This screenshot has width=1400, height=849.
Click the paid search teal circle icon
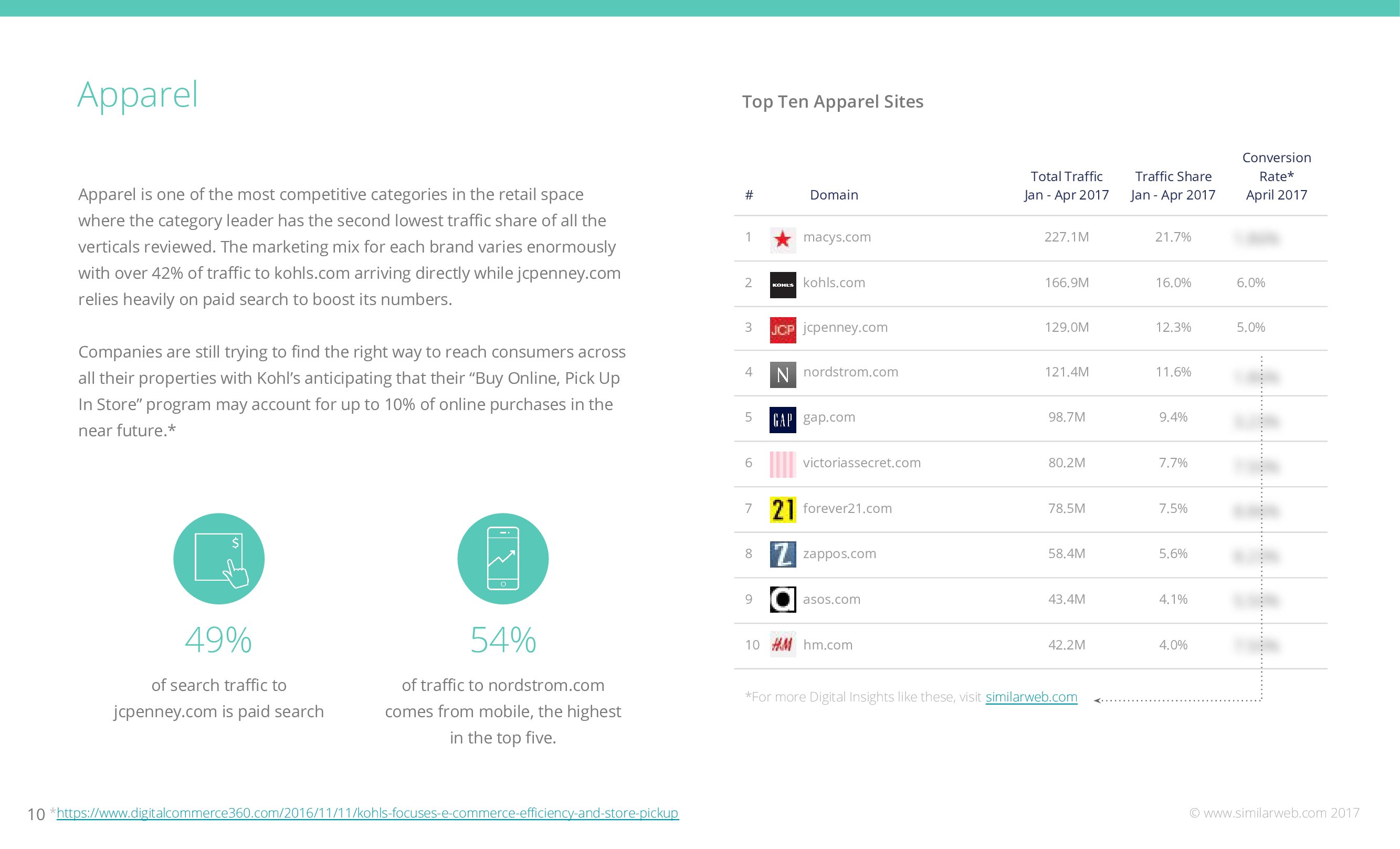pos(219,558)
